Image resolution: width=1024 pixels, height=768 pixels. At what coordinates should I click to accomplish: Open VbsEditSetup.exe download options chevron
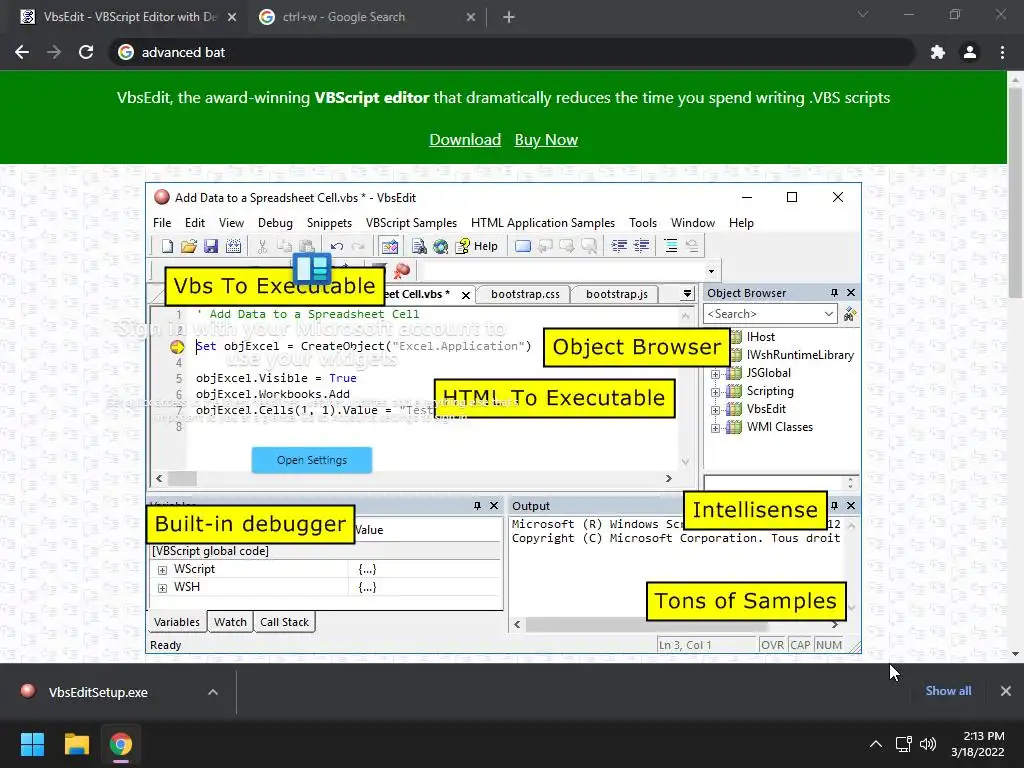213,692
